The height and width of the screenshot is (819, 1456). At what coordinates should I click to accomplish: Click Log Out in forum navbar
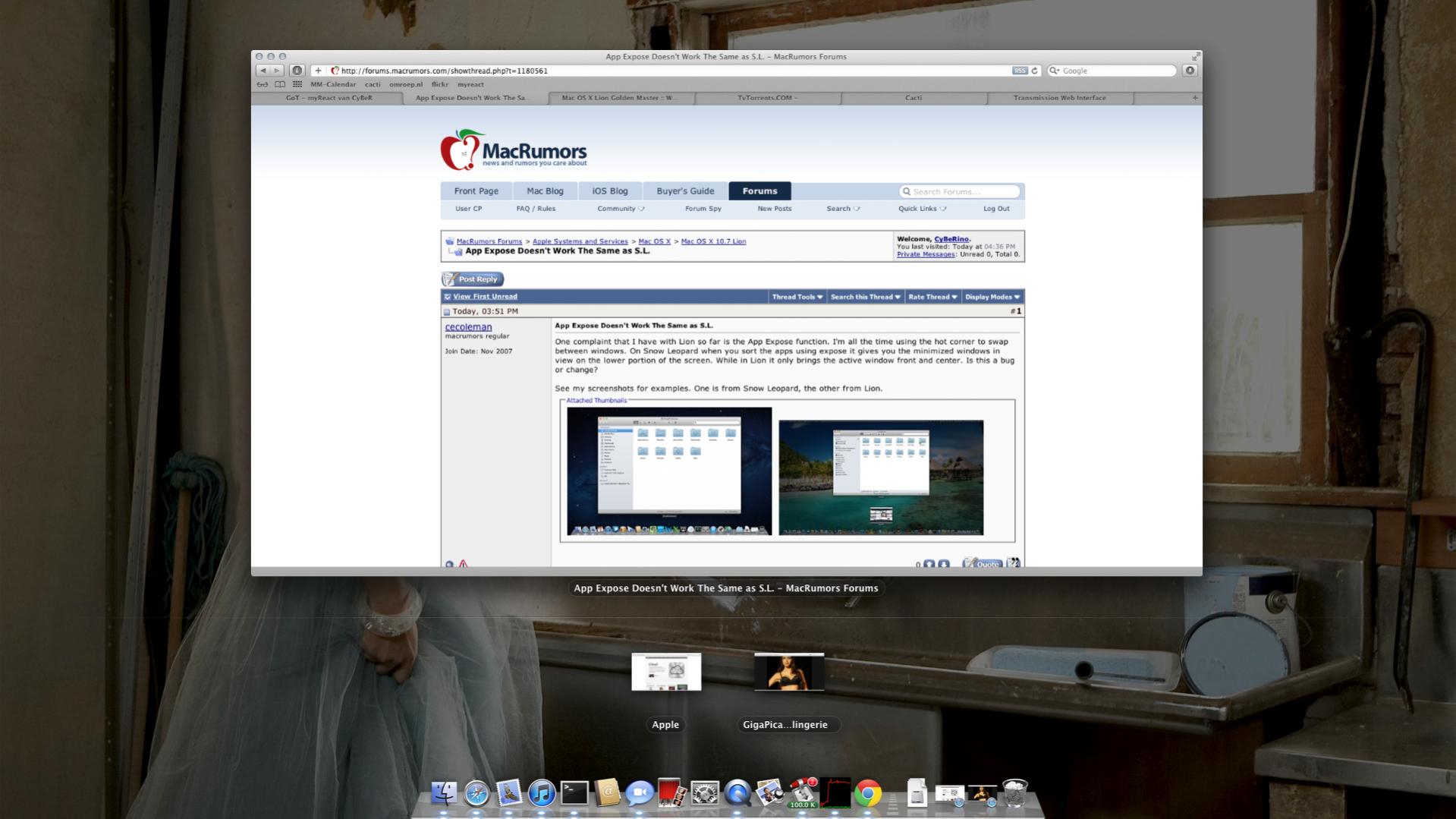[996, 209]
